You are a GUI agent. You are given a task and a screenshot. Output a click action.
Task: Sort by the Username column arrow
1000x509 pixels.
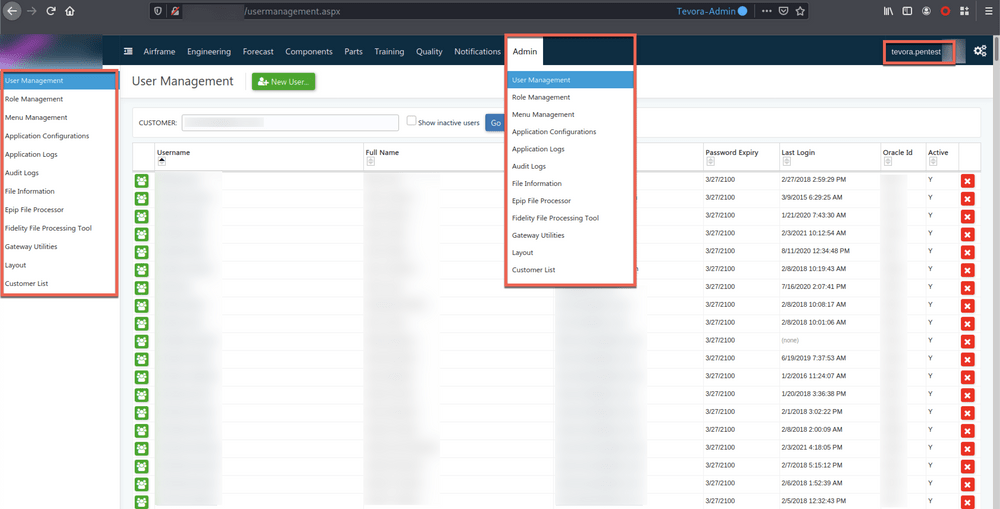[x=161, y=162]
